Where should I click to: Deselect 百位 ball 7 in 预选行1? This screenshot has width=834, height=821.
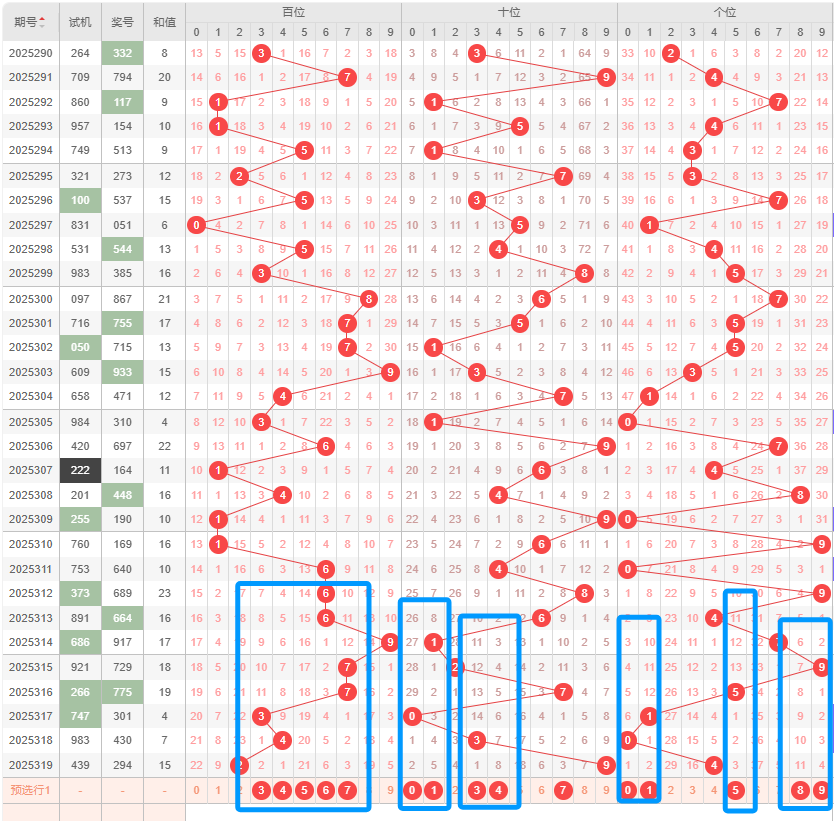(x=347, y=790)
